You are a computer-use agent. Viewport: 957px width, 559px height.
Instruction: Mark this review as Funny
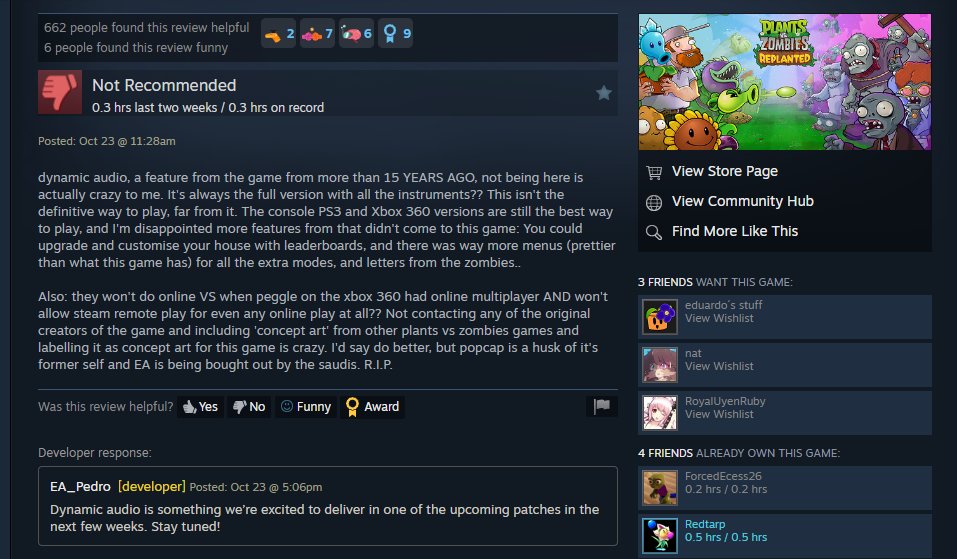(306, 406)
